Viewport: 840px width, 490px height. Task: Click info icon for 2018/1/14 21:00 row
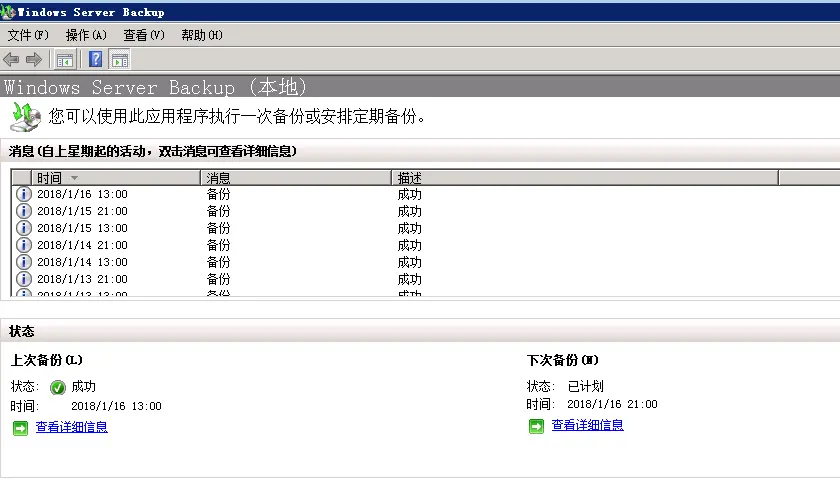pos(24,245)
